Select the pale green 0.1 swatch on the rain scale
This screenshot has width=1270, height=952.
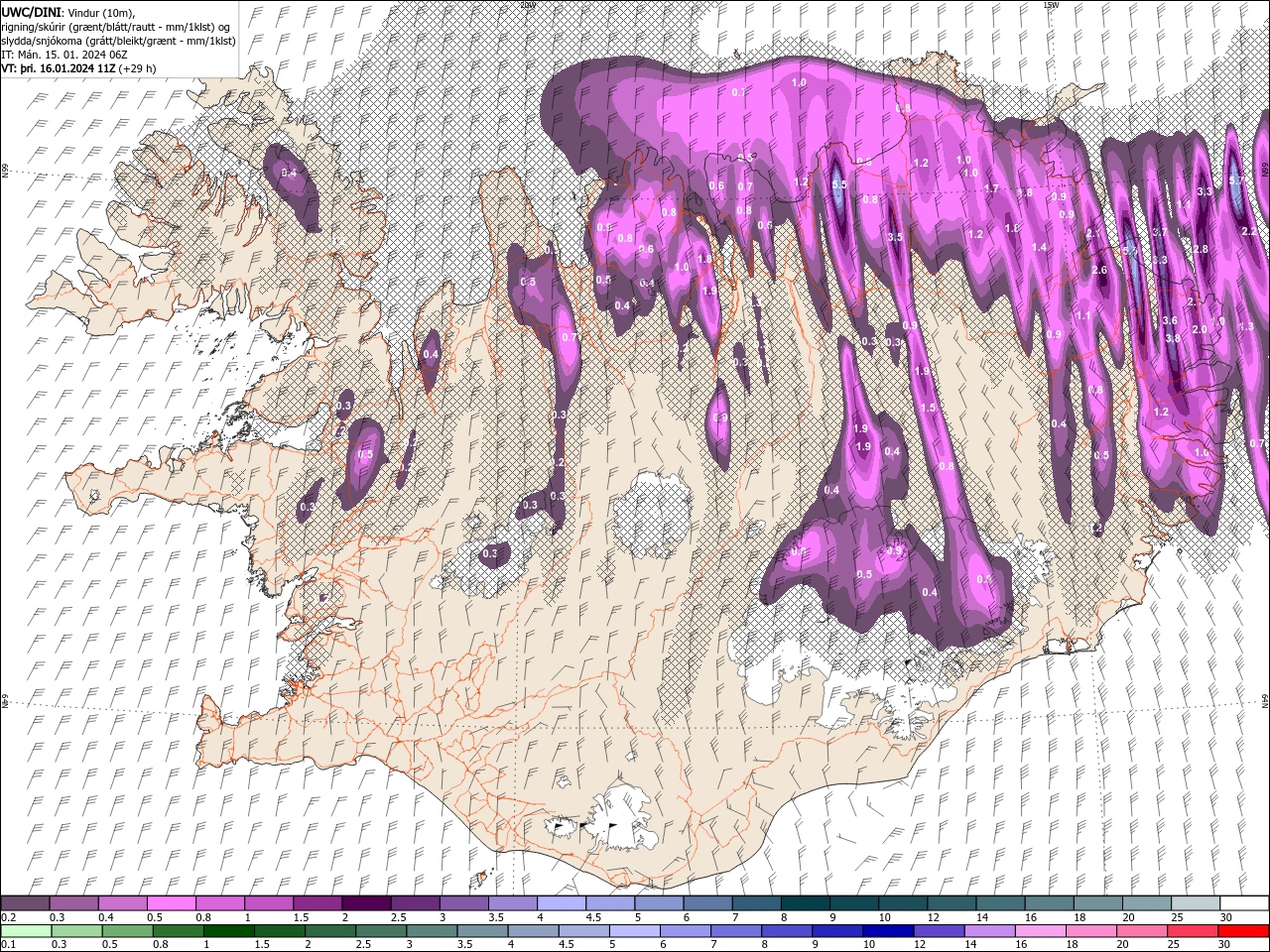click(x=27, y=930)
